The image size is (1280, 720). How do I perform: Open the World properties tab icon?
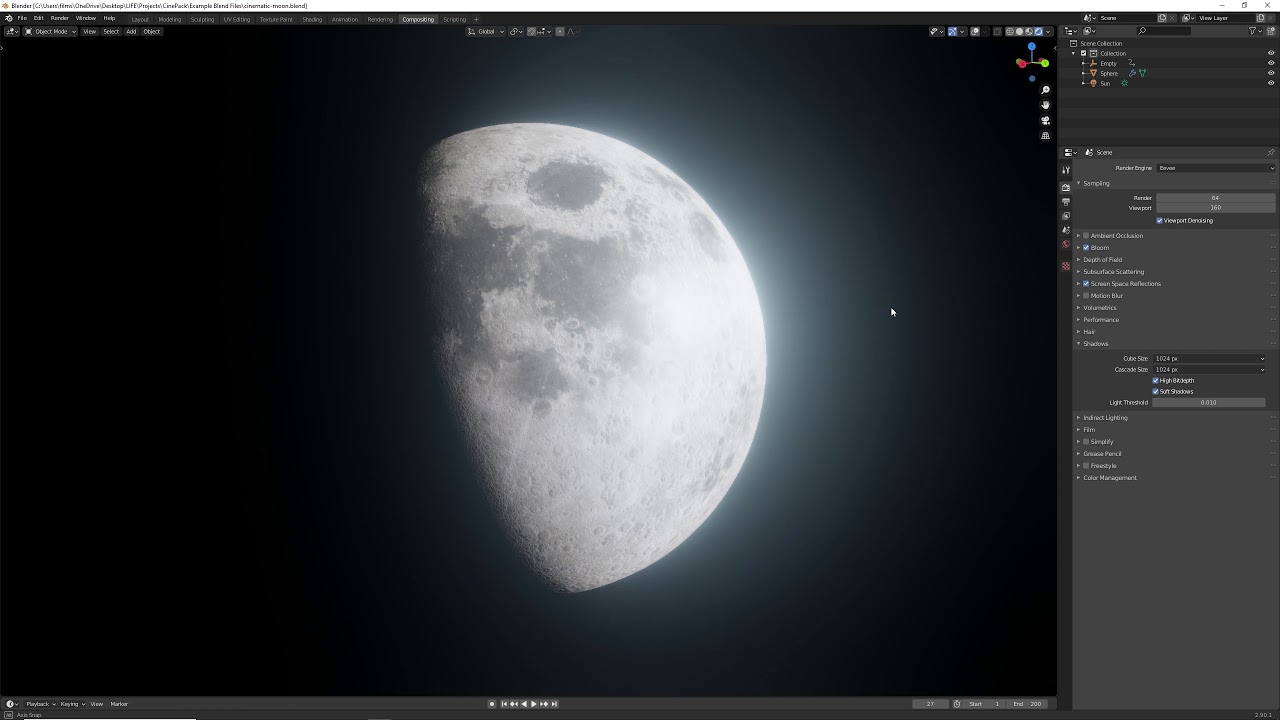[1066, 244]
